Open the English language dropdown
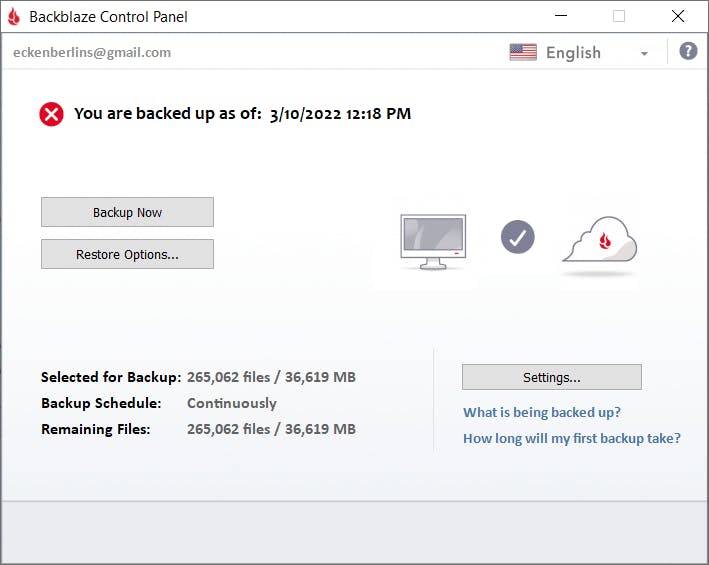The height and width of the screenshot is (565, 709). (580, 53)
